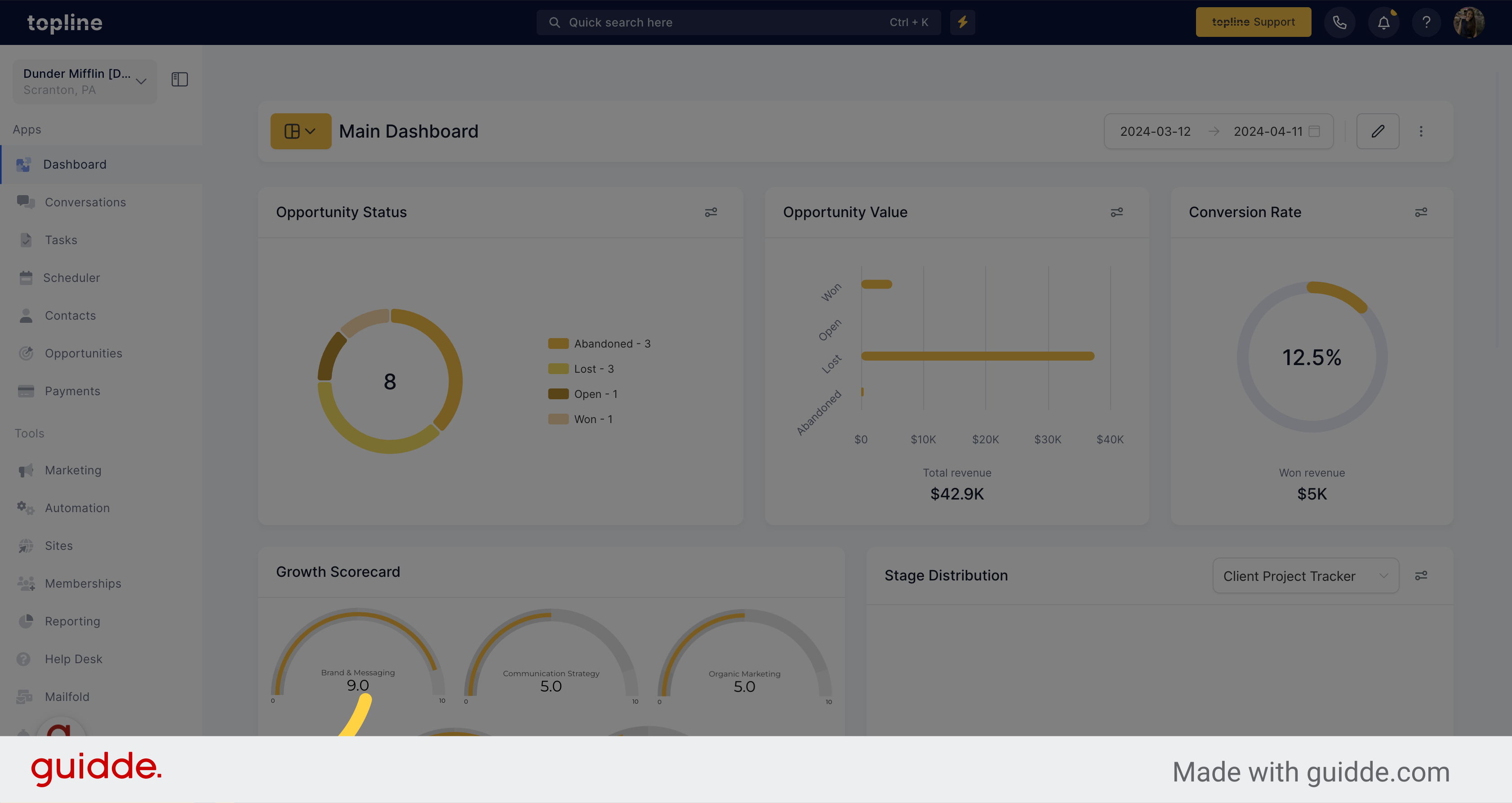The image size is (1512, 803).
Task: Click the topline Support button
Action: point(1253,22)
